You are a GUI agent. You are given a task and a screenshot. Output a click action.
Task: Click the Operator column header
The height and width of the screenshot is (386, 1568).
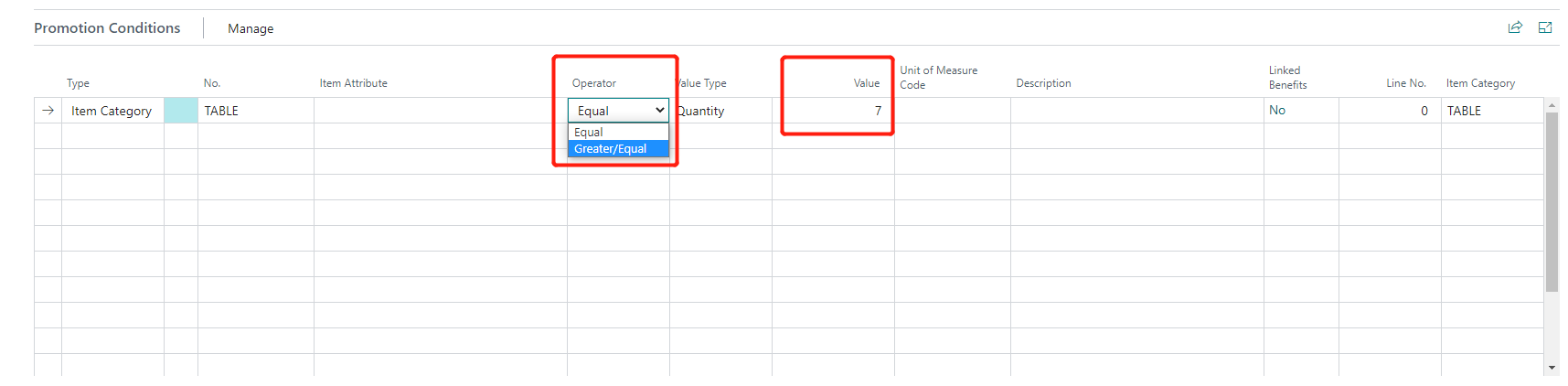tap(594, 83)
